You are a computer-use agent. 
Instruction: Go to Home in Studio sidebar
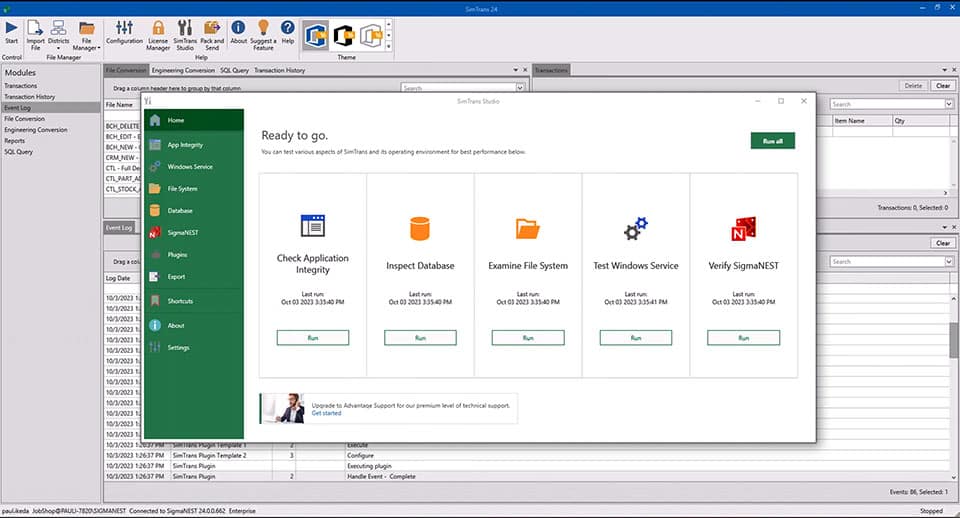click(194, 120)
